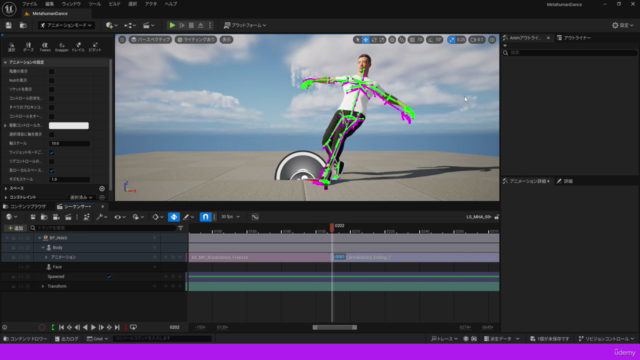Click the パースペクティブ viewport button

(151, 40)
